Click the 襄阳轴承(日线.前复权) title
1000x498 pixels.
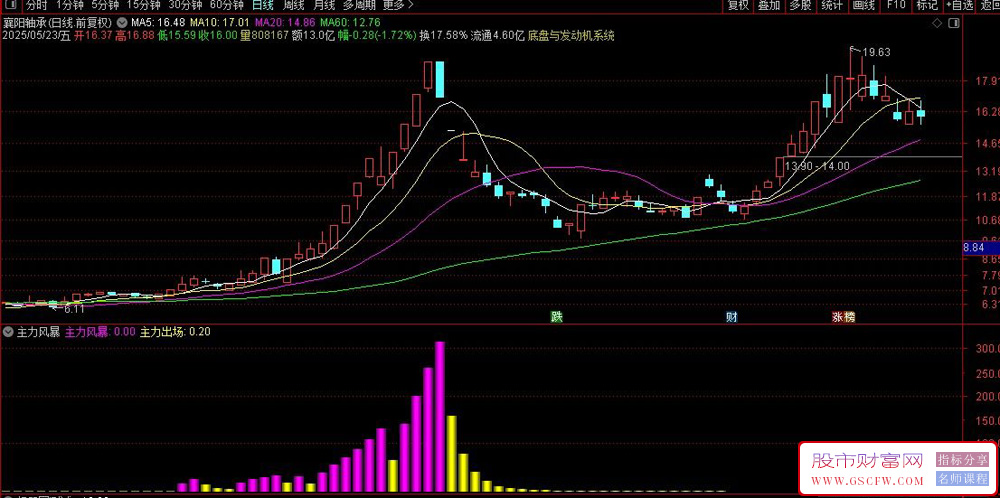pyautogui.click(x=59, y=22)
